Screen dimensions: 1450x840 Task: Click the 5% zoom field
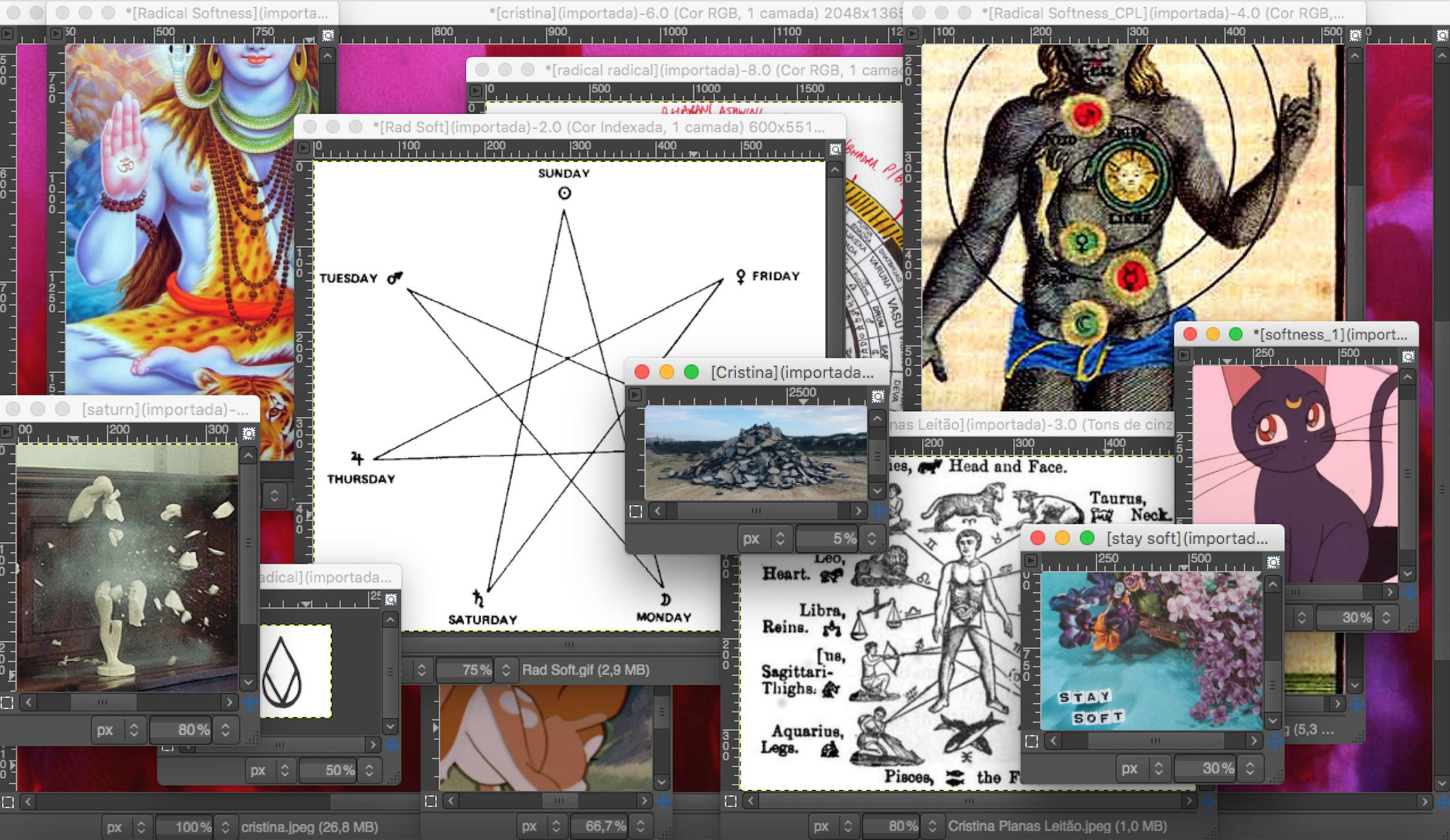tap(827, 538)
